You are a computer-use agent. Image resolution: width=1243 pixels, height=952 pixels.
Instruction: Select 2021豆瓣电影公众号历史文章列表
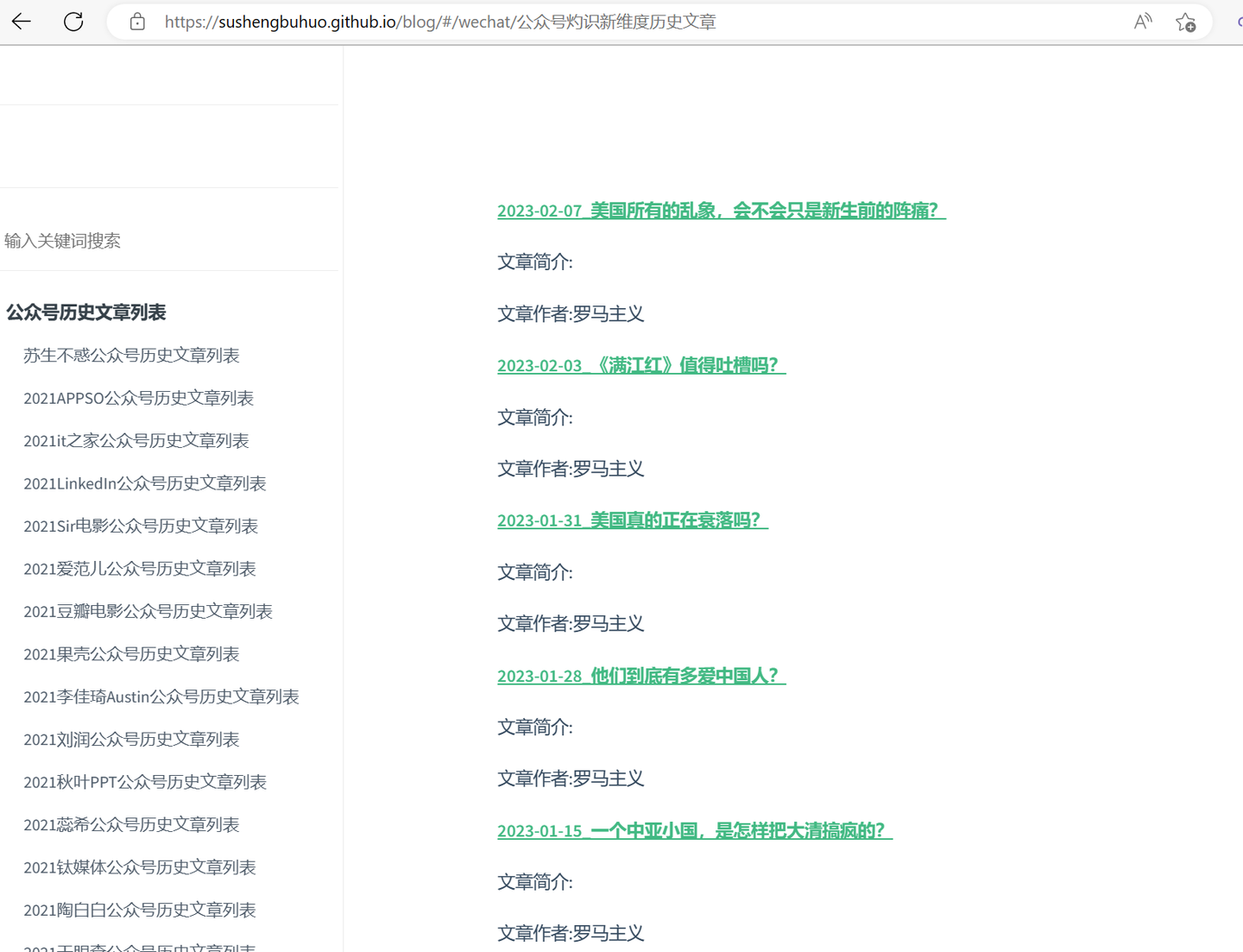pyautogui.click(x=148, y=611)
